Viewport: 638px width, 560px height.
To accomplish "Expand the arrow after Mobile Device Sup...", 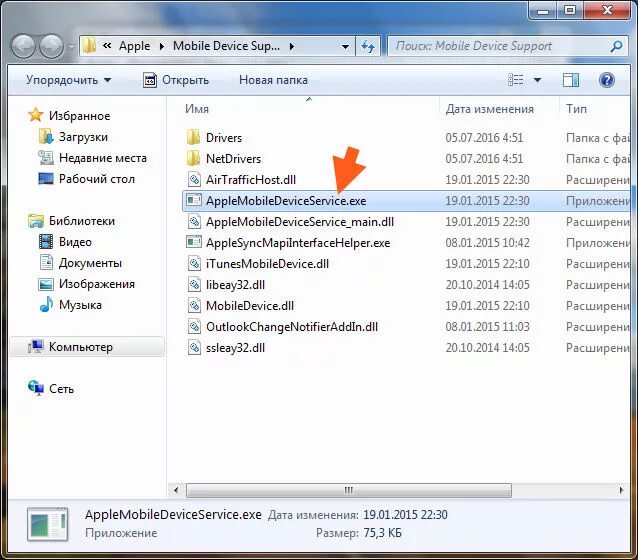I will click(291, 46).
